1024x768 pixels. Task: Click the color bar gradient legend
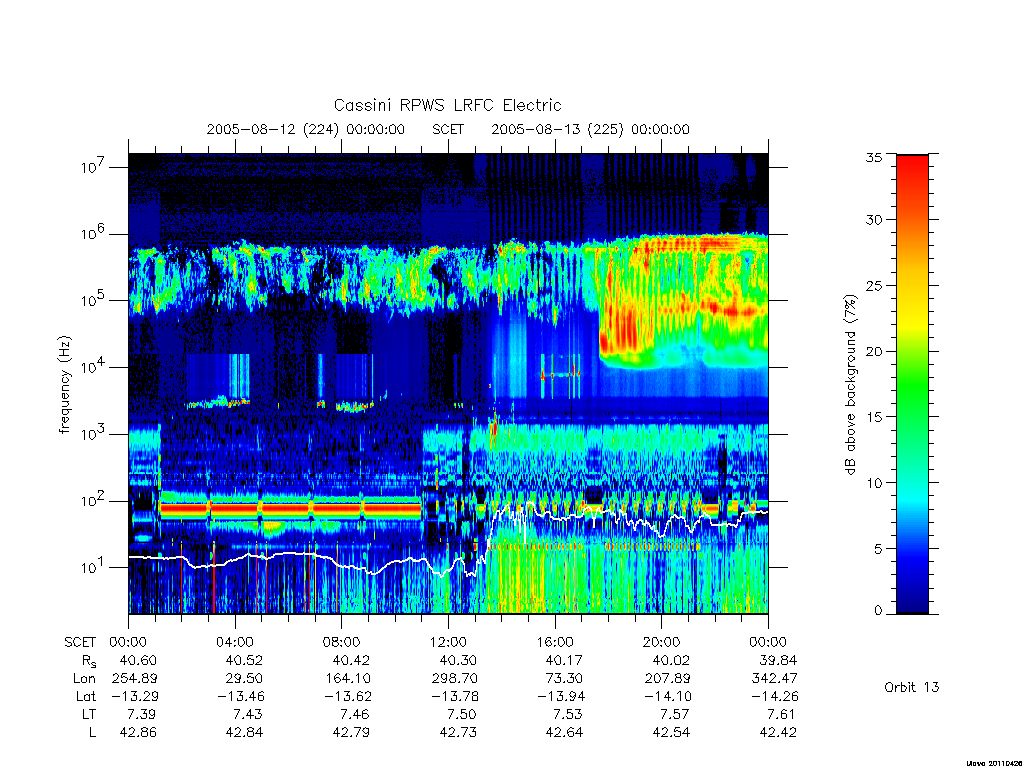coord(912,384)
